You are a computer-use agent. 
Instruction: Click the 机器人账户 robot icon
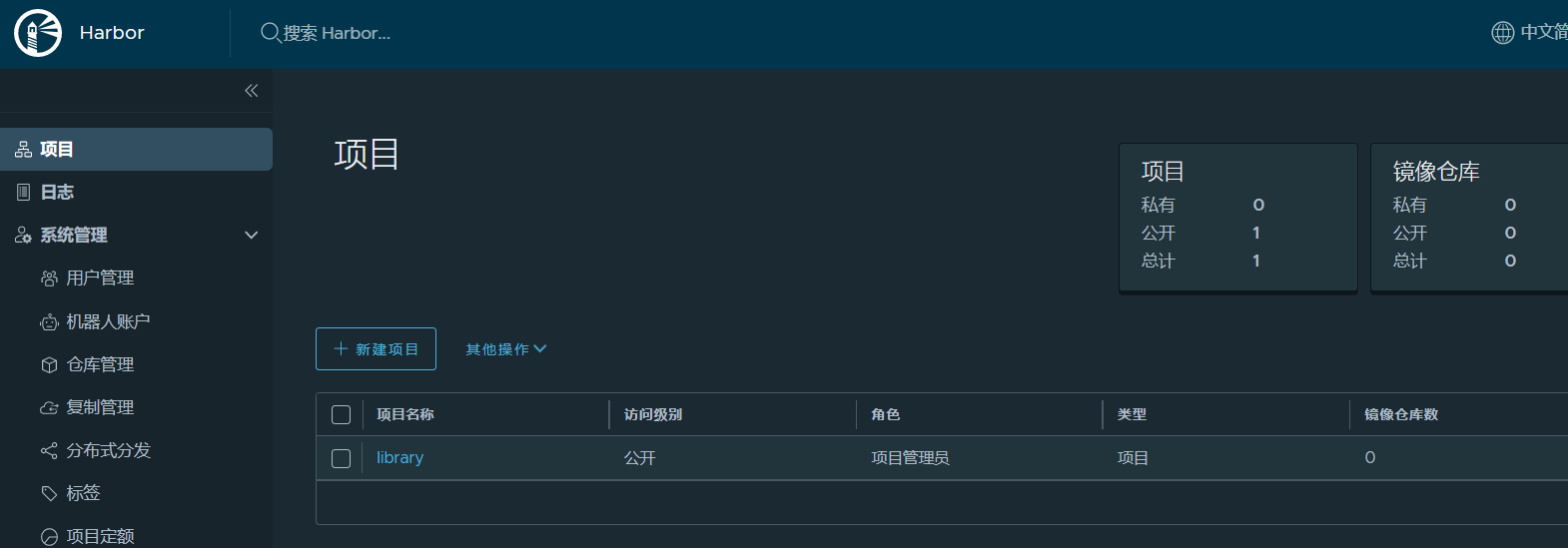(x=49, y=321)
